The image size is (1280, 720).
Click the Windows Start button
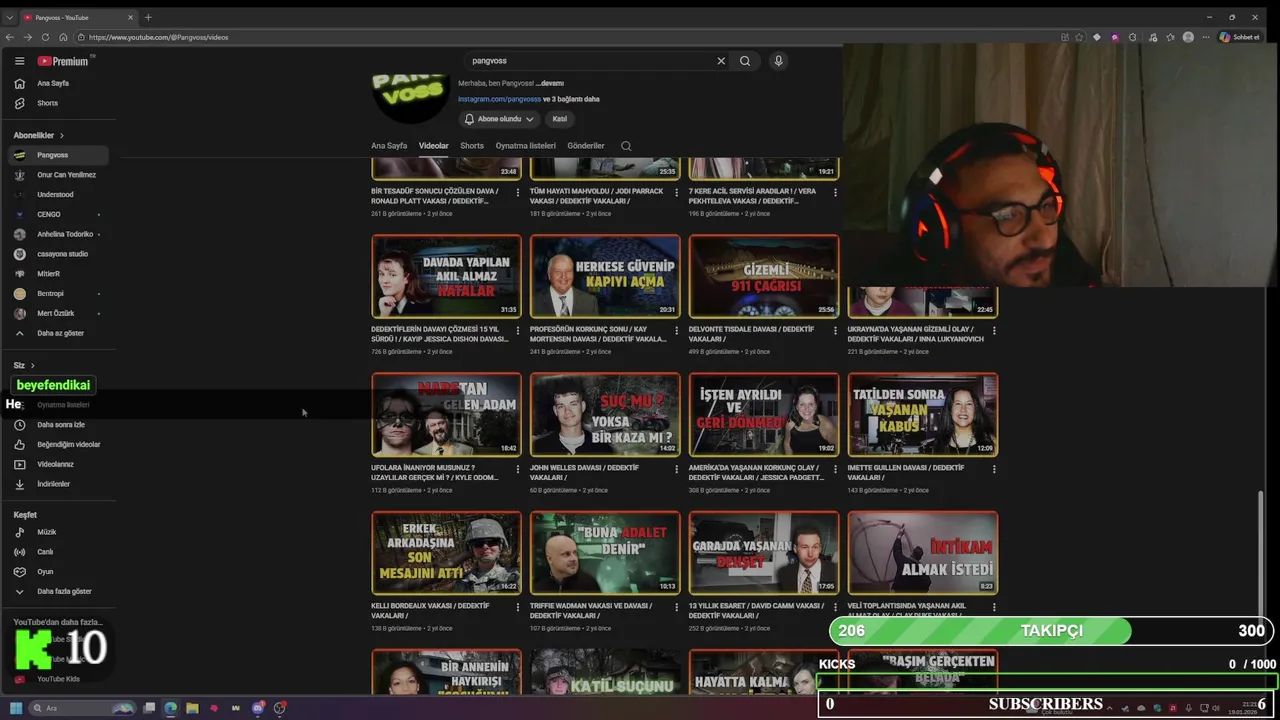[x=16, y=708]
